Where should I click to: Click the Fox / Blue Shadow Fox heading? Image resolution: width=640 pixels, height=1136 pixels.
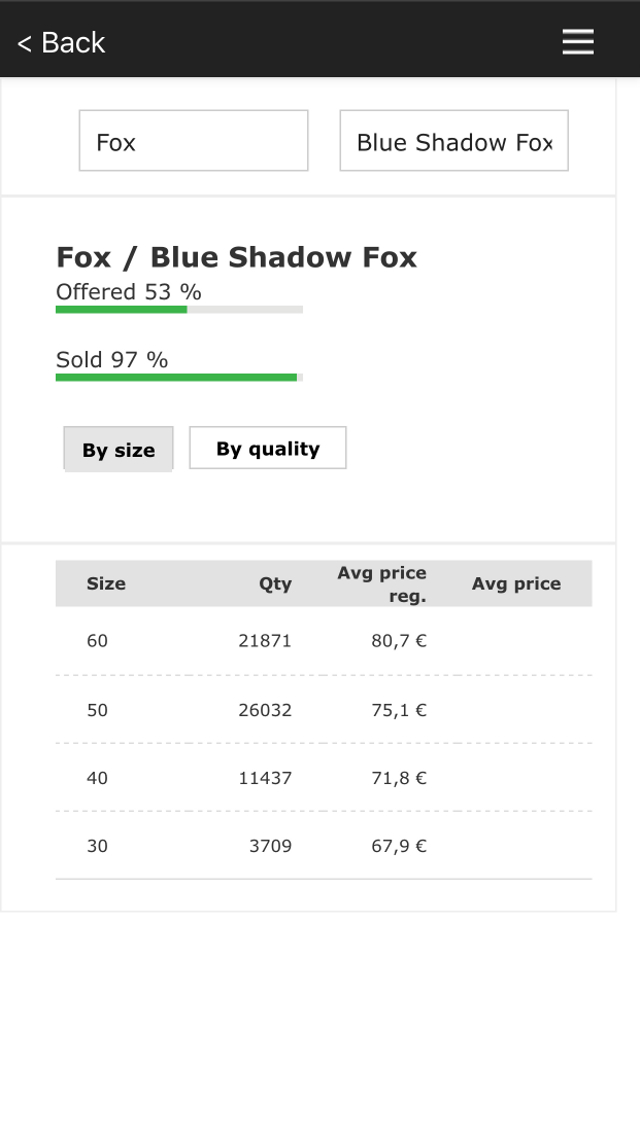[x=236, y=257]
